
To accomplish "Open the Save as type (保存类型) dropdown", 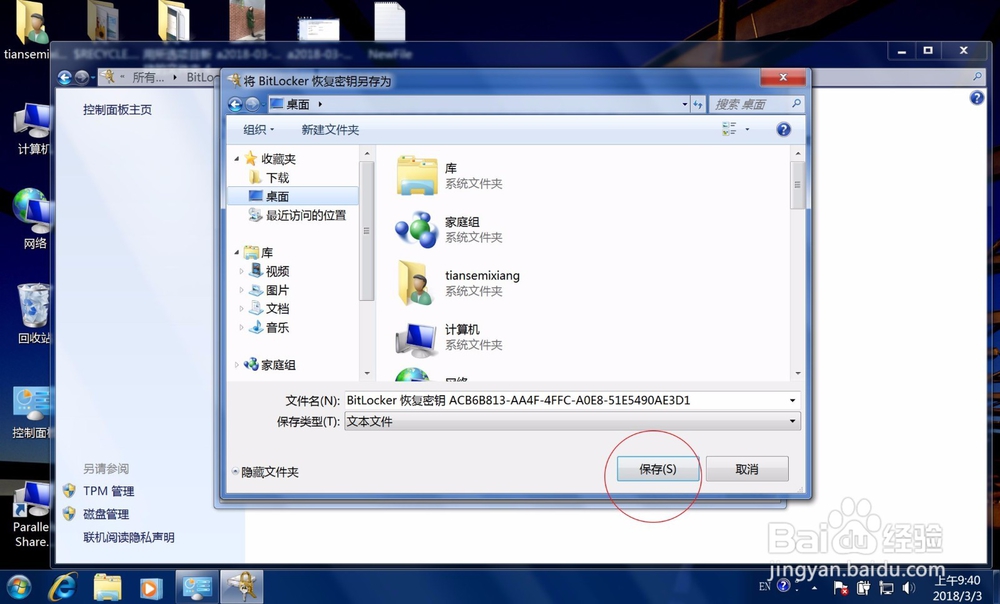I will tap(572, 421).
